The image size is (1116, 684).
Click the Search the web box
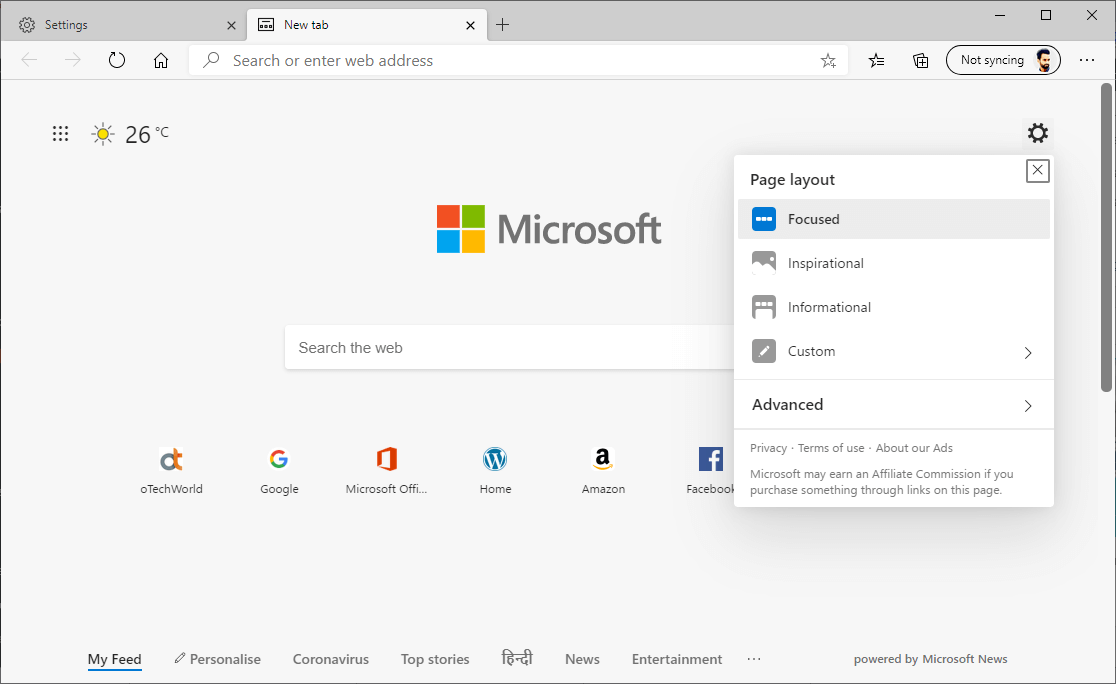[x=509, y=347]
